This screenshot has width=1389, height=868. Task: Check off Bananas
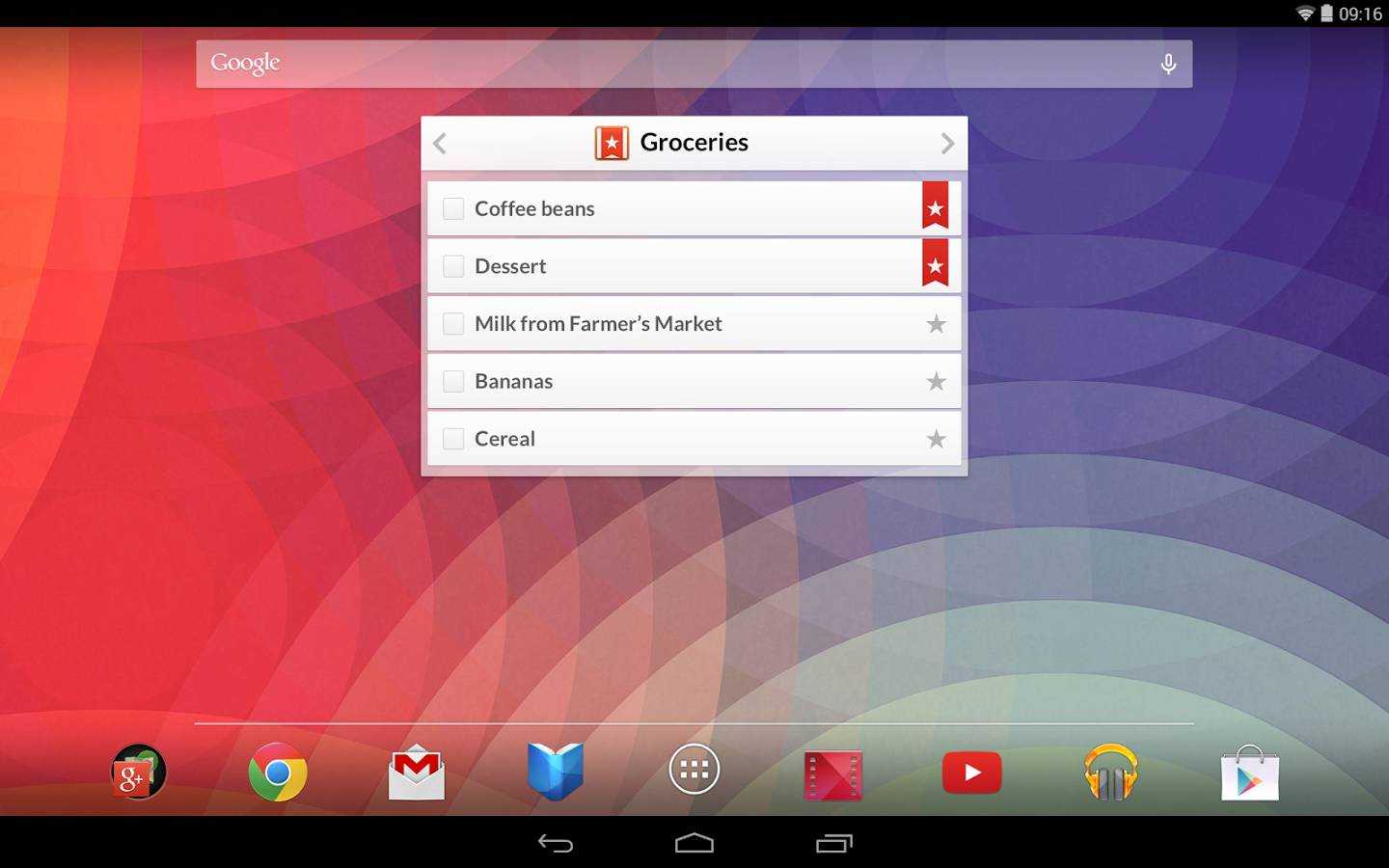pyautogui.click(x=453, y=381)
